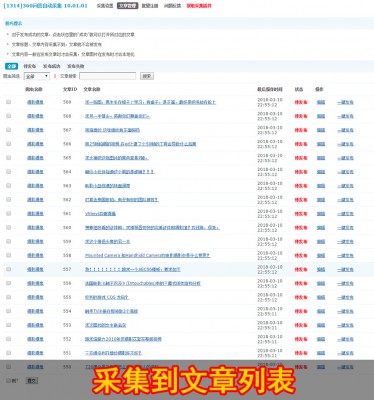Viewport: 374px width, 400px height.
Task: Click the timestamp cell of article 554
Action: pyautogui.click(x=270, y=311)
